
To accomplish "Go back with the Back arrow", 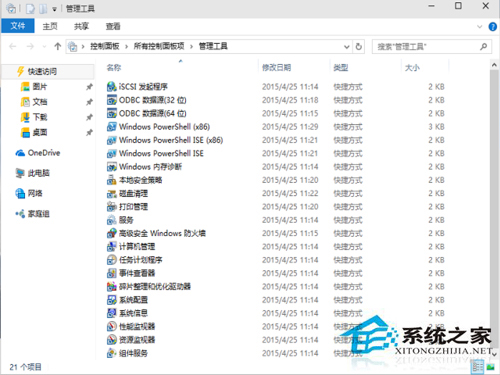I will (13, 46).
